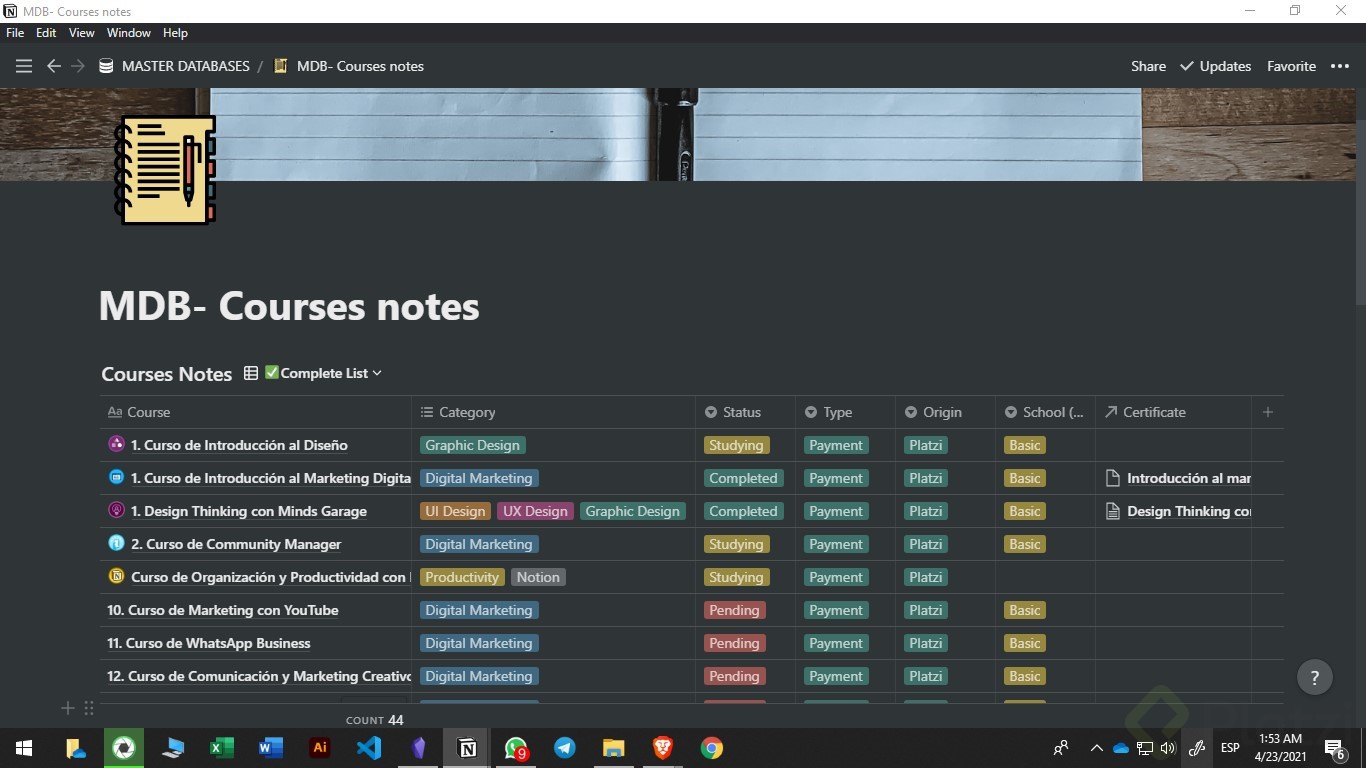Open Excel from the taskbar
Viewport: 1366px width, 768px height.
click(222, 748)
